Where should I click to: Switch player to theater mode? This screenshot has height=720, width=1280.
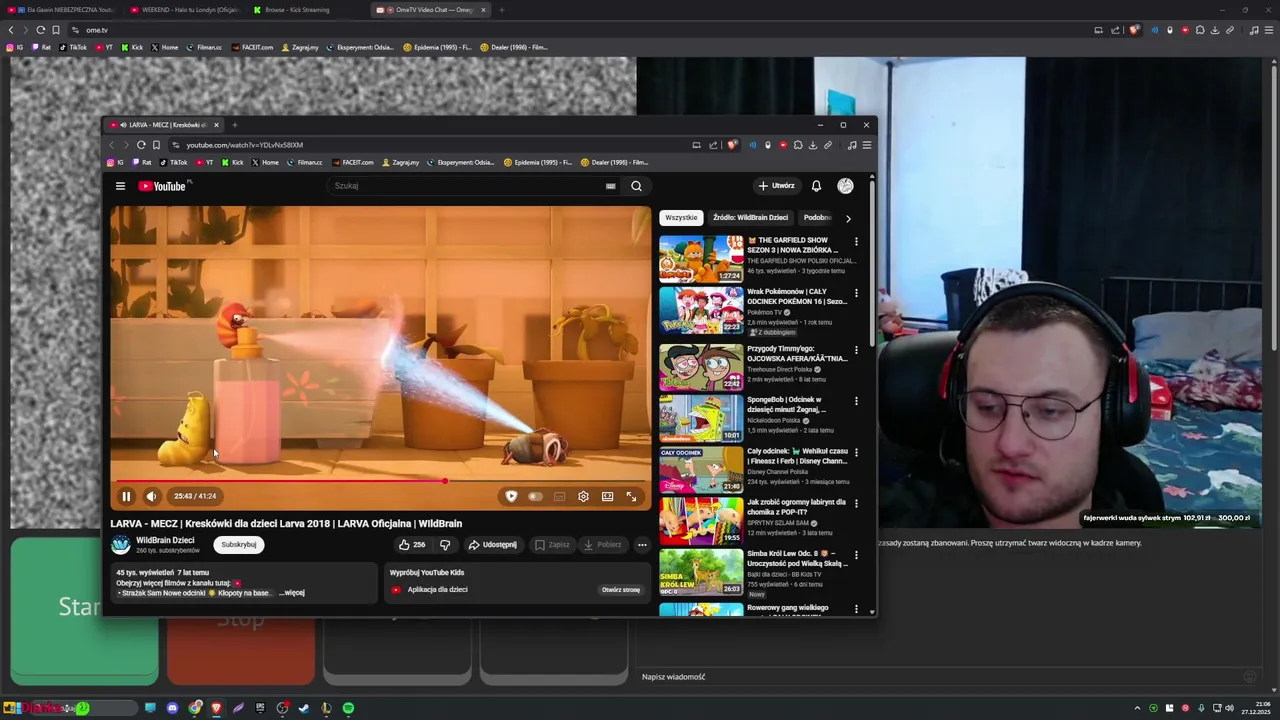[607, 496]
